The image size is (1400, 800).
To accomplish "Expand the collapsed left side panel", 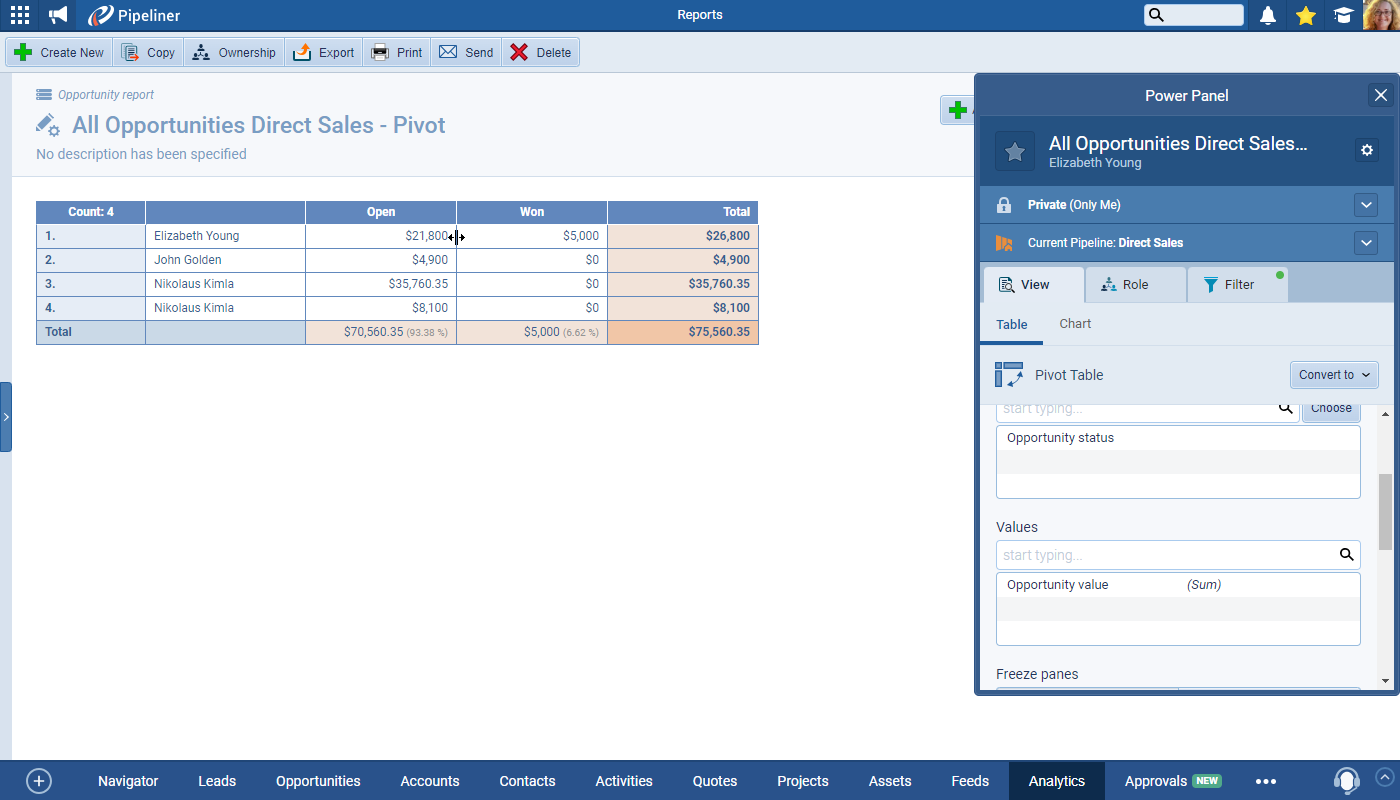I will tap(5, 416).
